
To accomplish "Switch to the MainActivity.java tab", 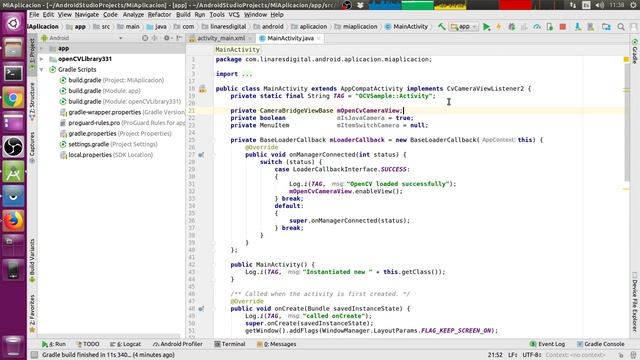I will coord(290,38).
